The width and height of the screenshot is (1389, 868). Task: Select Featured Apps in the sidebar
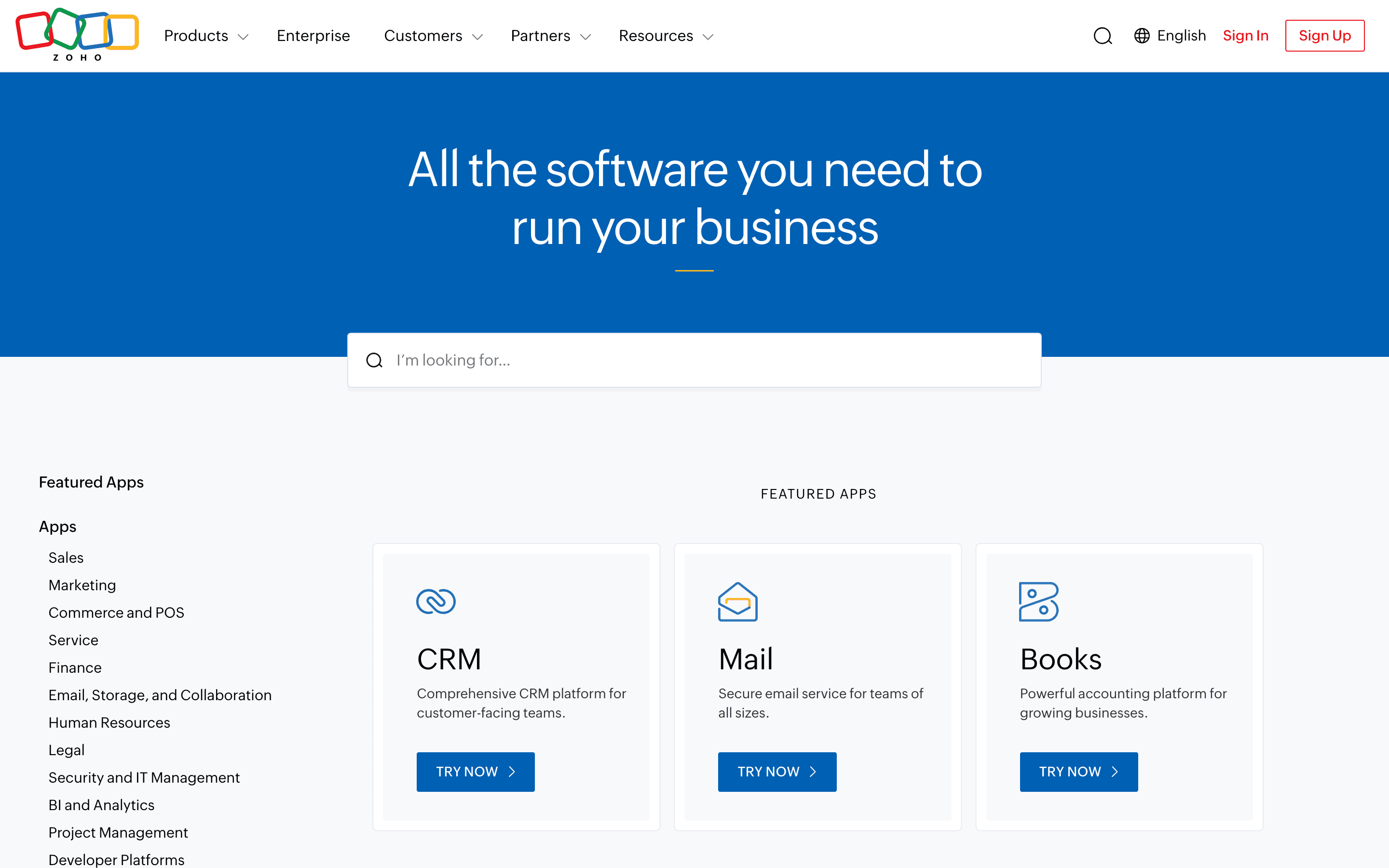tap(91, 482)
